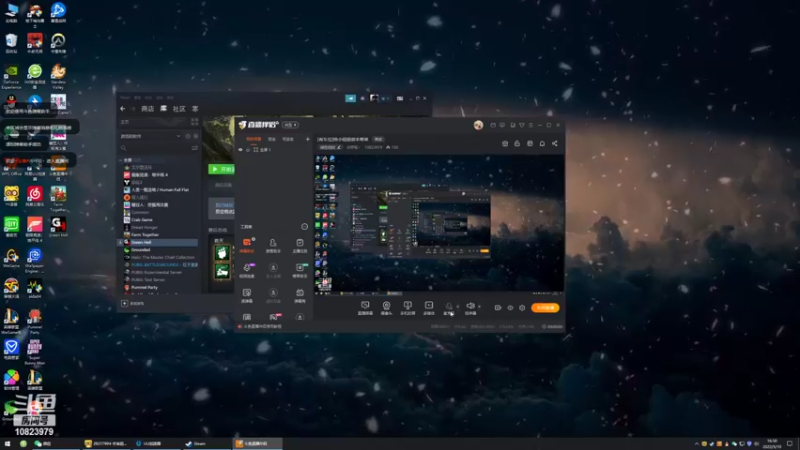This screenshot has width=800, height=450.
Task: Toggle the microphone icon in Douyu
Action: 448,307
